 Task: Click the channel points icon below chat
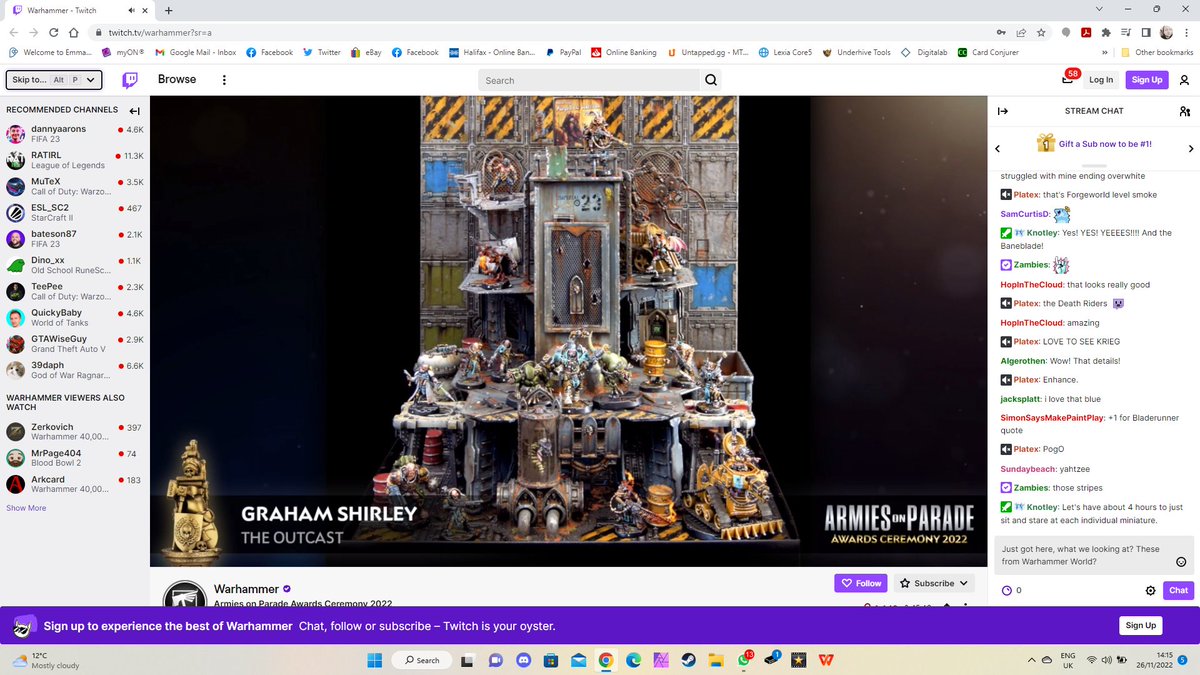[x=1006, y=590]
